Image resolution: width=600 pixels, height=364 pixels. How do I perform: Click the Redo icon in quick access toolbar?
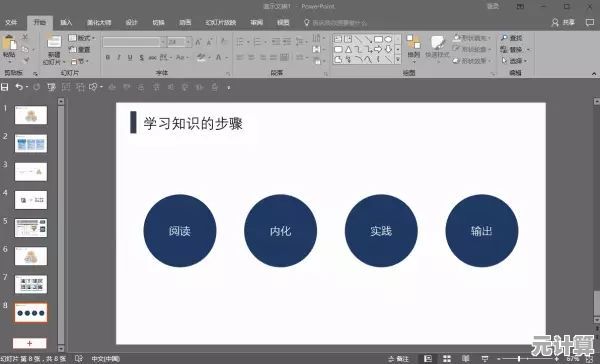pyautogui.click(x=36, y=87)
